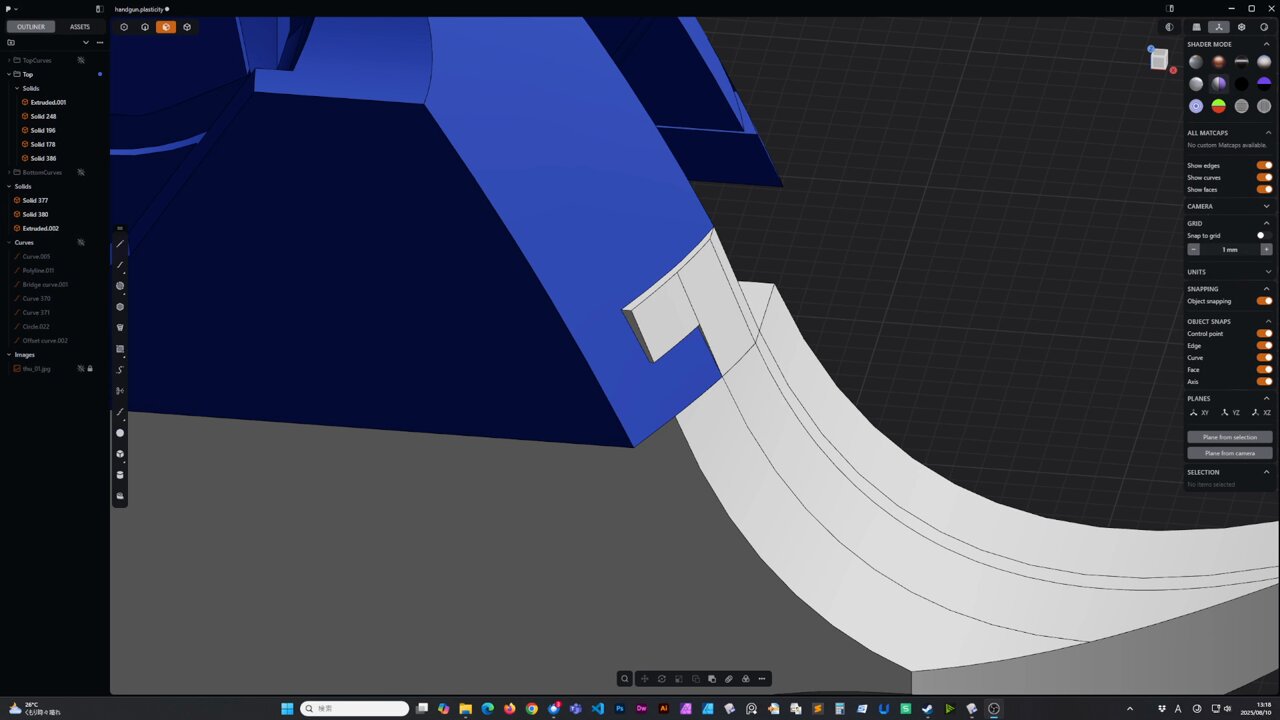The image size is (1280, 720).
Task: Select the line tool in left toolbar
Action: (120, 244)
